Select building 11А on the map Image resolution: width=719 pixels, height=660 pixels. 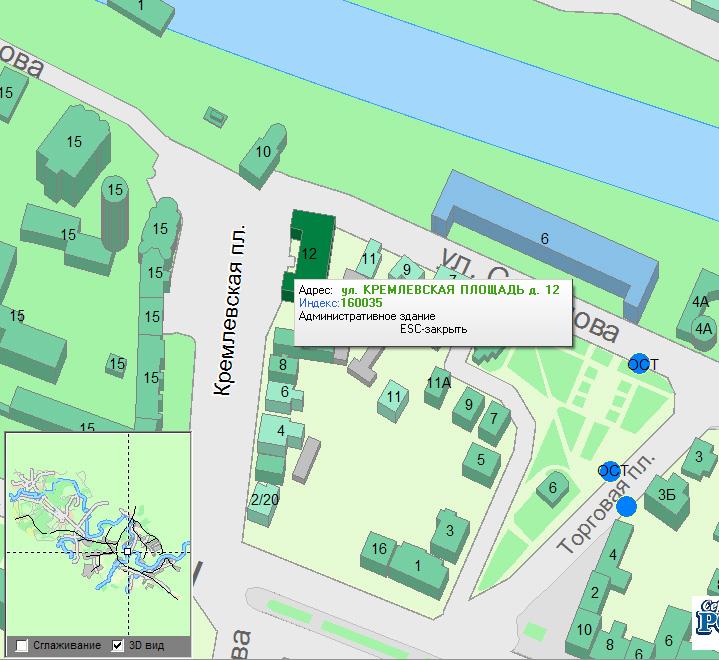coord(438,385)
